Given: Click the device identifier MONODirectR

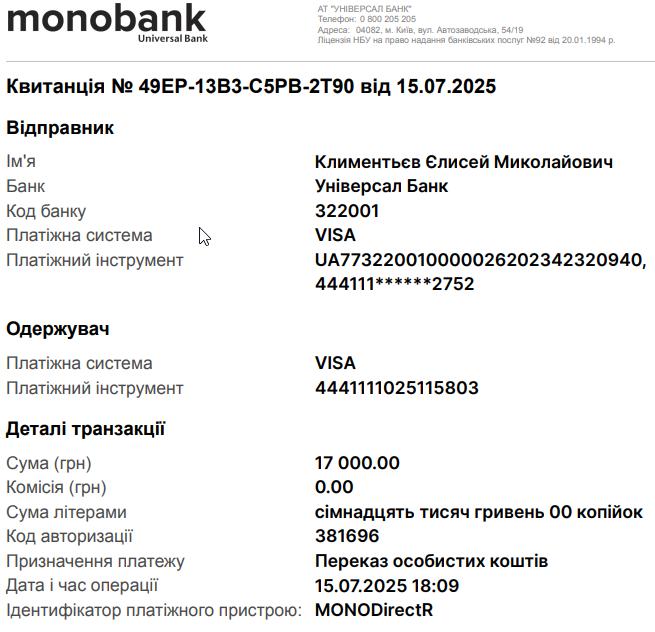Looking at the screenshot, I should point(374,610).
